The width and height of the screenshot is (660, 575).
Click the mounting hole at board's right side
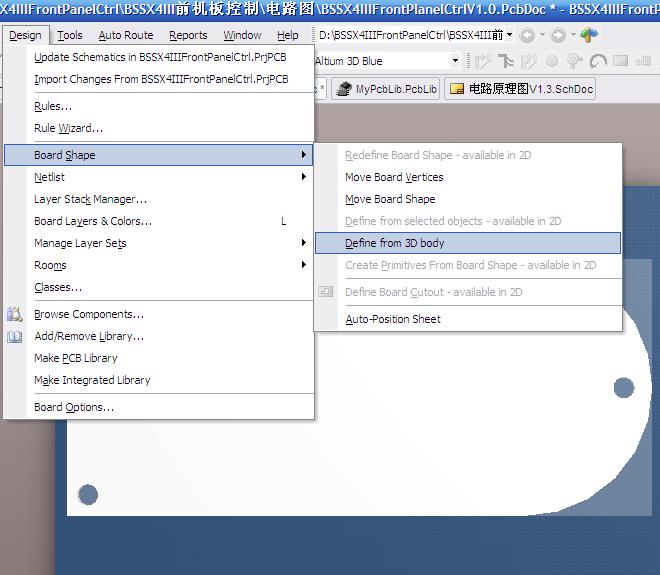(x=624, y=387)
